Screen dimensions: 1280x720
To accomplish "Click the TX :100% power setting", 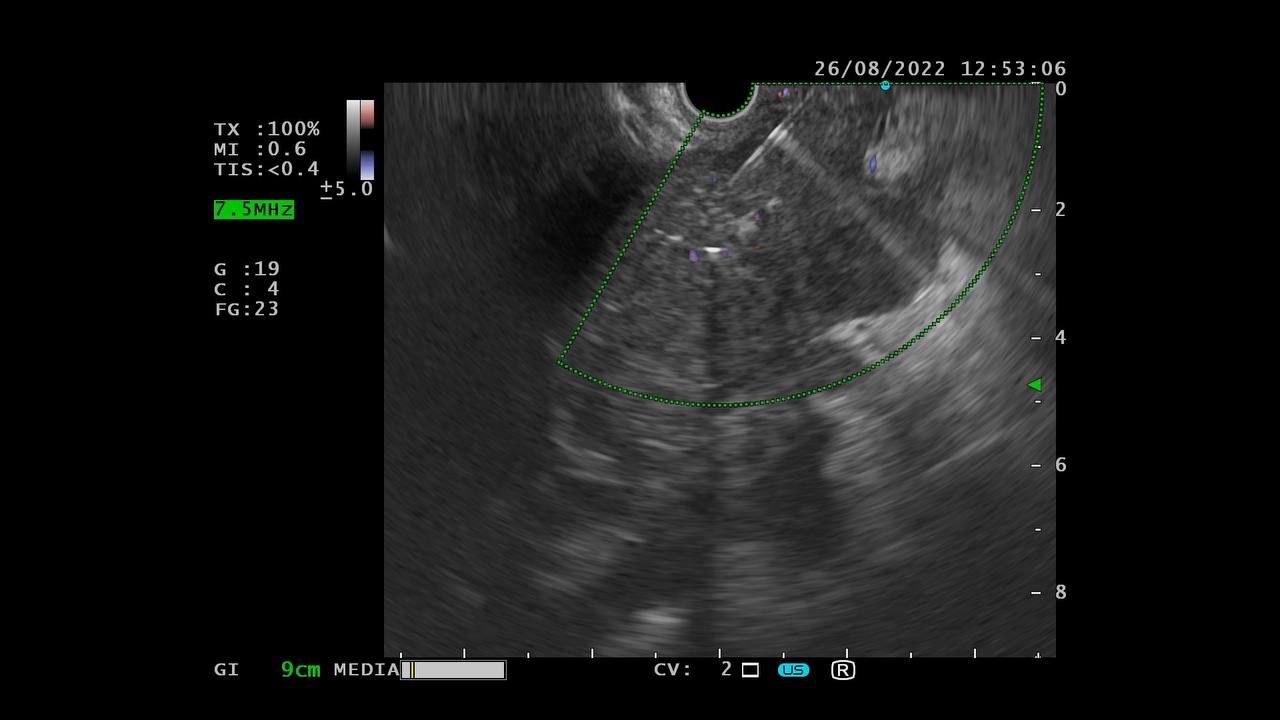I will pyautogui.click(x=266, y=129).
